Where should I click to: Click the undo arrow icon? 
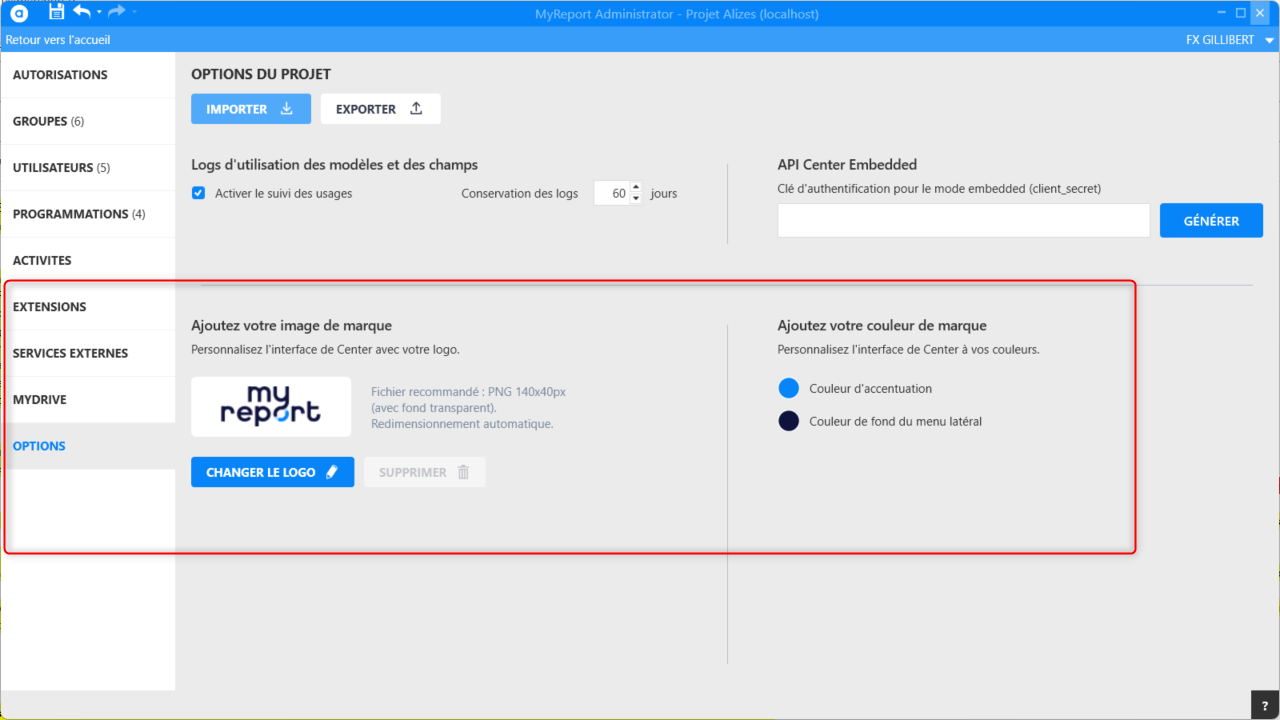(81, 12)
